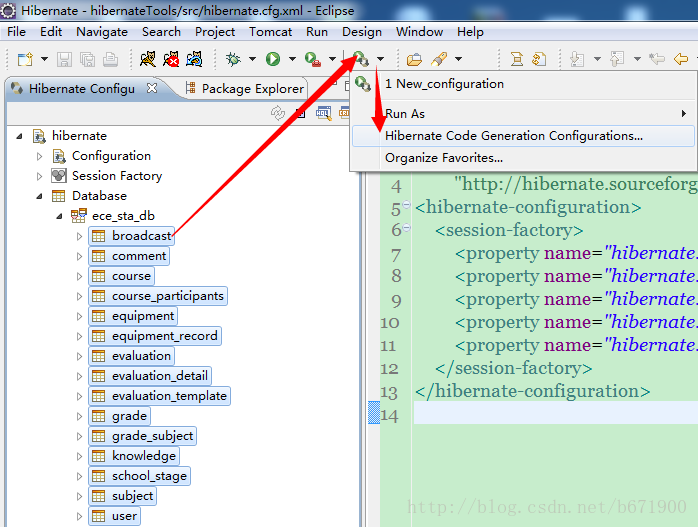The width and height of the screenshot is (698, 527).
Task: Open the Navigate menu
Action: point(102,32)
